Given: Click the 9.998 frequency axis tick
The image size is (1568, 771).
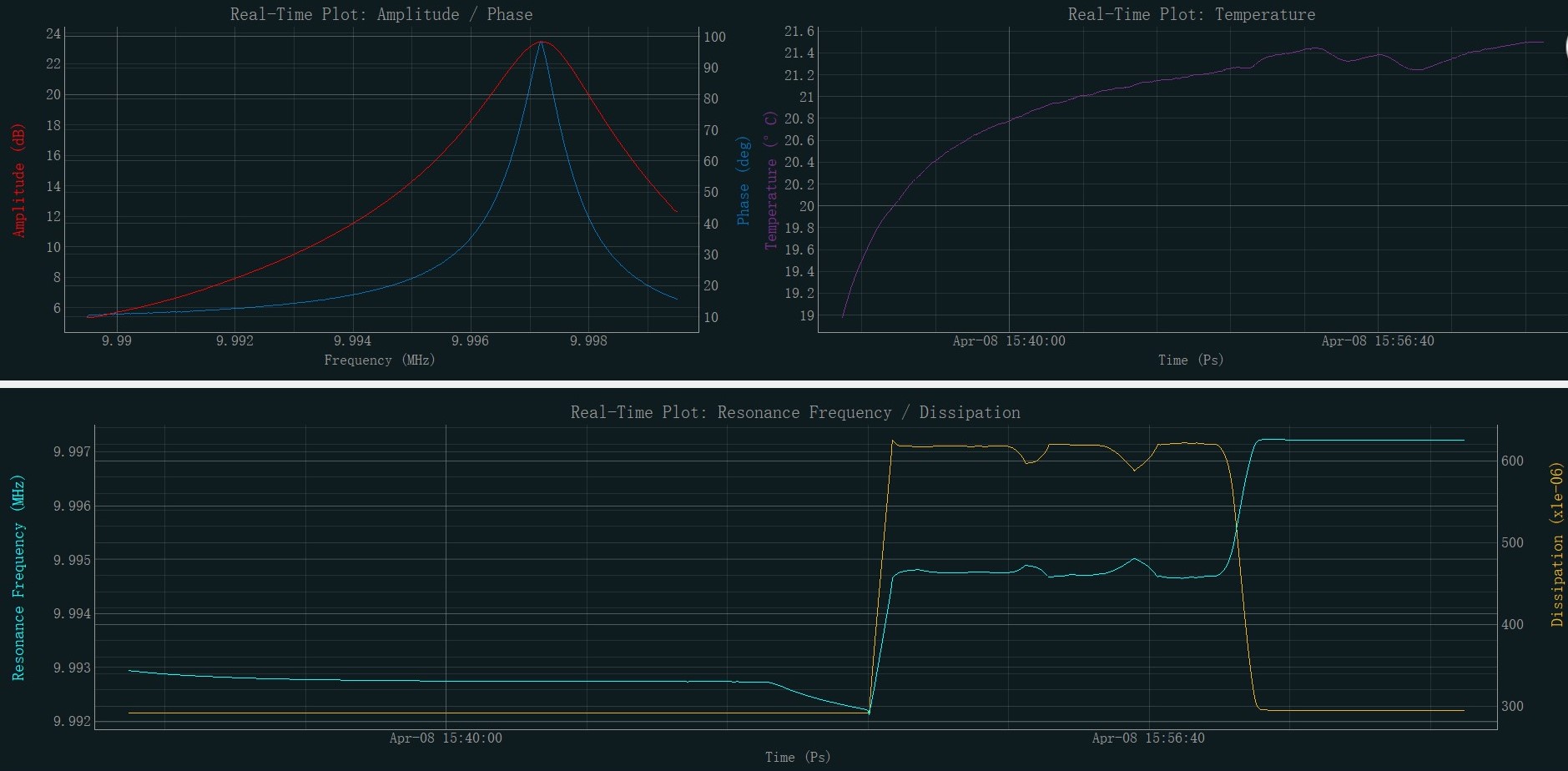Looking at the screenshot, I should tap(588, 340).
